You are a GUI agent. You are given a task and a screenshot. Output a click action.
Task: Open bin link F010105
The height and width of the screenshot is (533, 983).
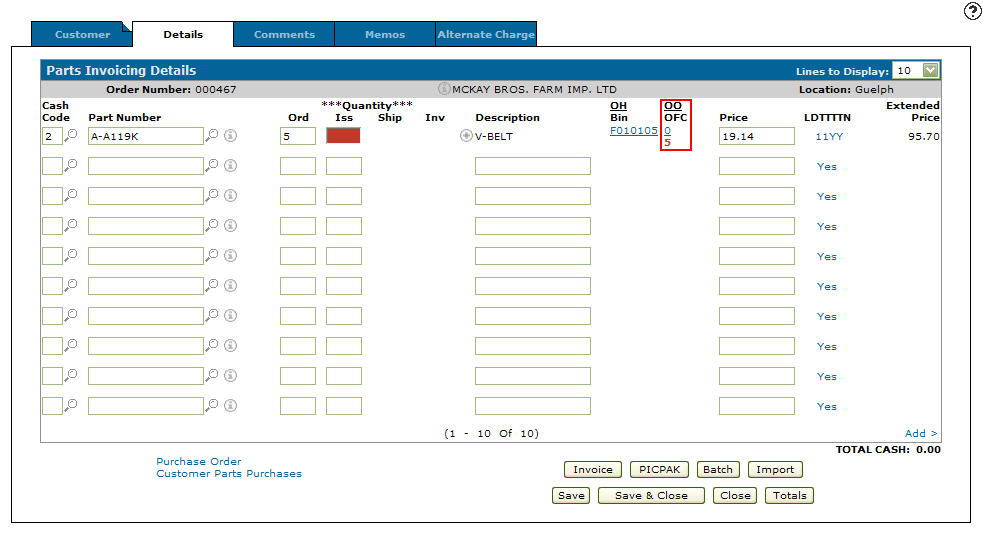coord(634,130)
